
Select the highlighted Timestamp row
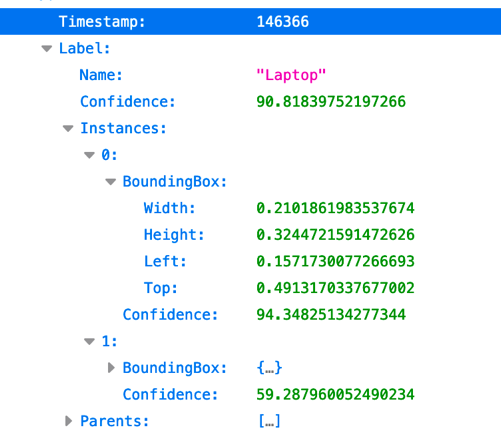coord(250,22)
